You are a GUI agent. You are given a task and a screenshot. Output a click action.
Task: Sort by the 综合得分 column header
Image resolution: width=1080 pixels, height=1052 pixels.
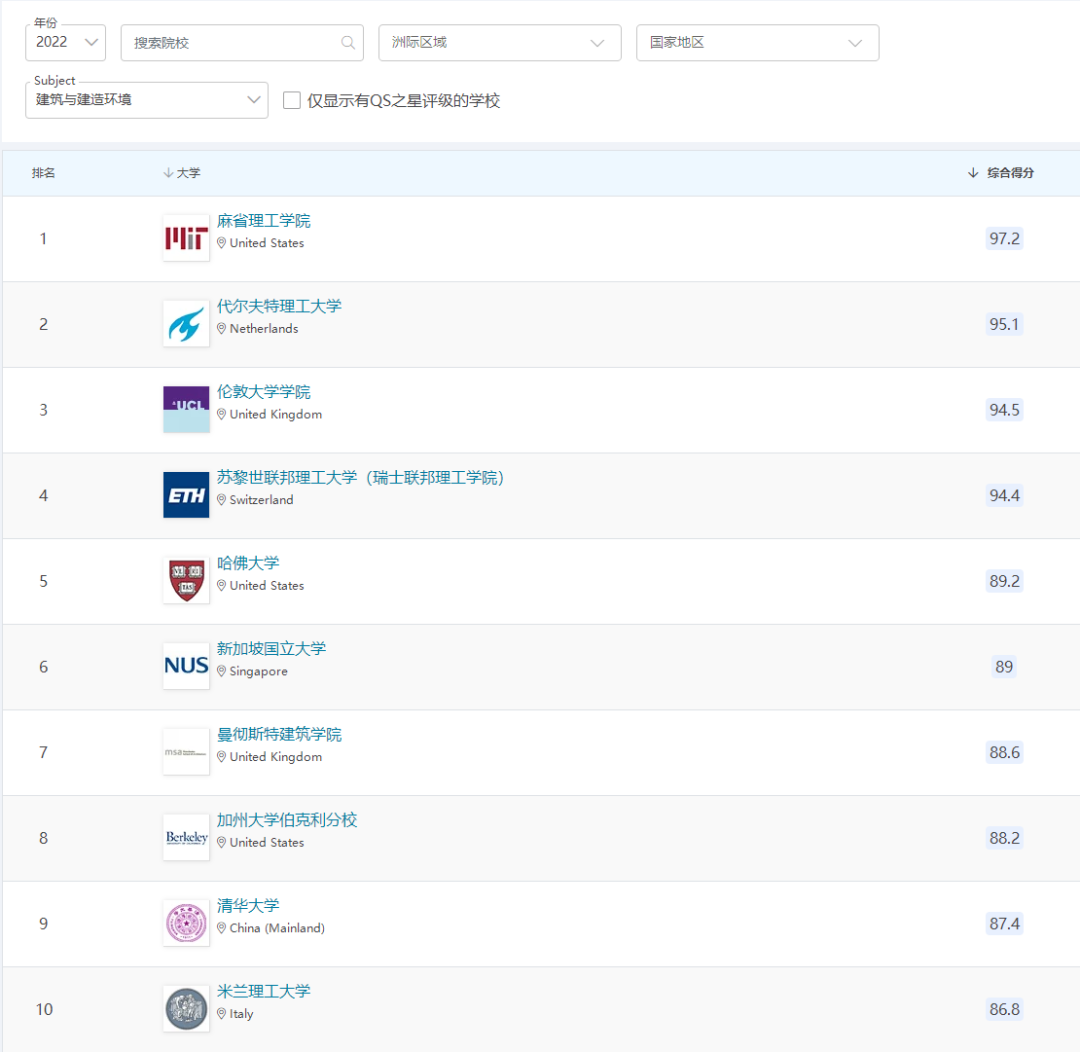[x=1001, y=173]
